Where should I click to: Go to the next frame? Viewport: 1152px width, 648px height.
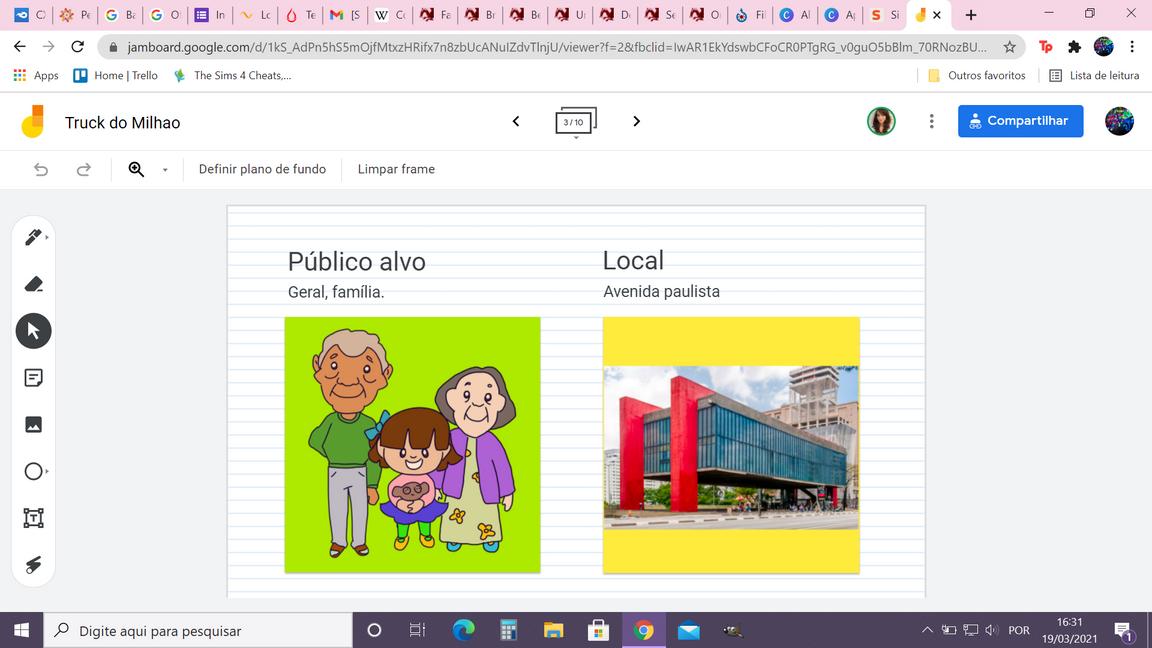(636, 121)
